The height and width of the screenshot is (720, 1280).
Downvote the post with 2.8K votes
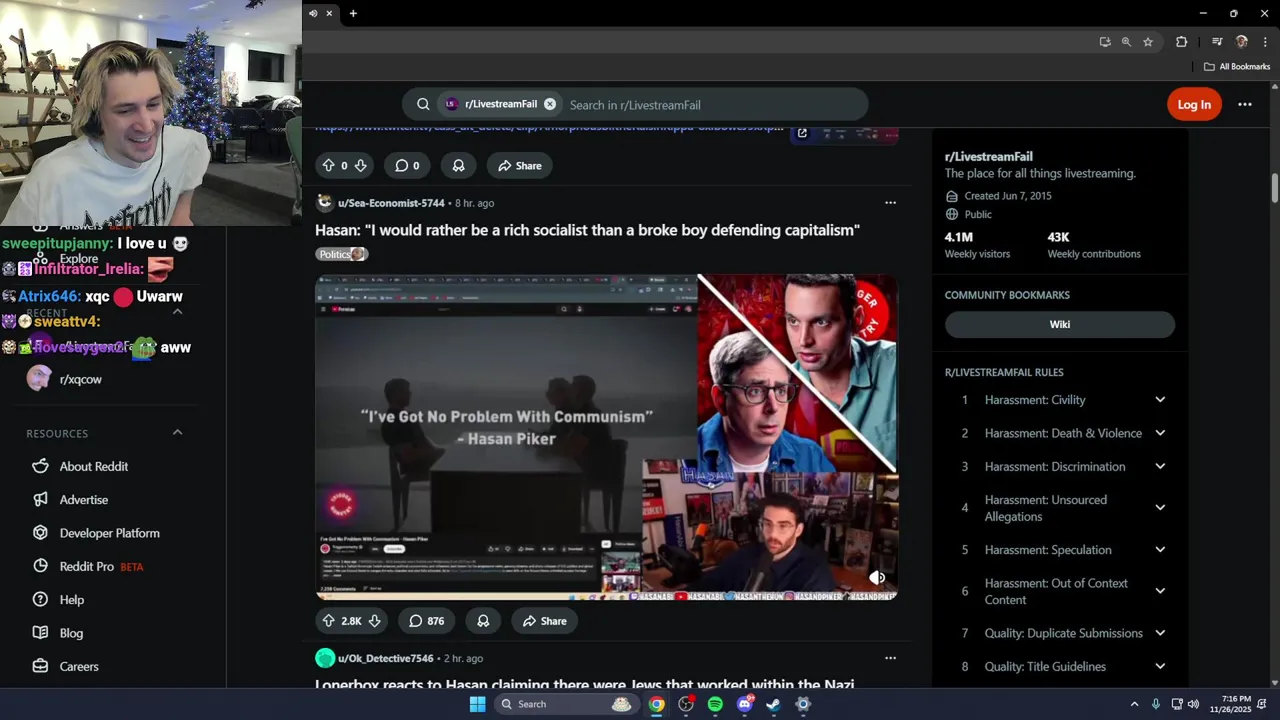(x=375, y=621)
